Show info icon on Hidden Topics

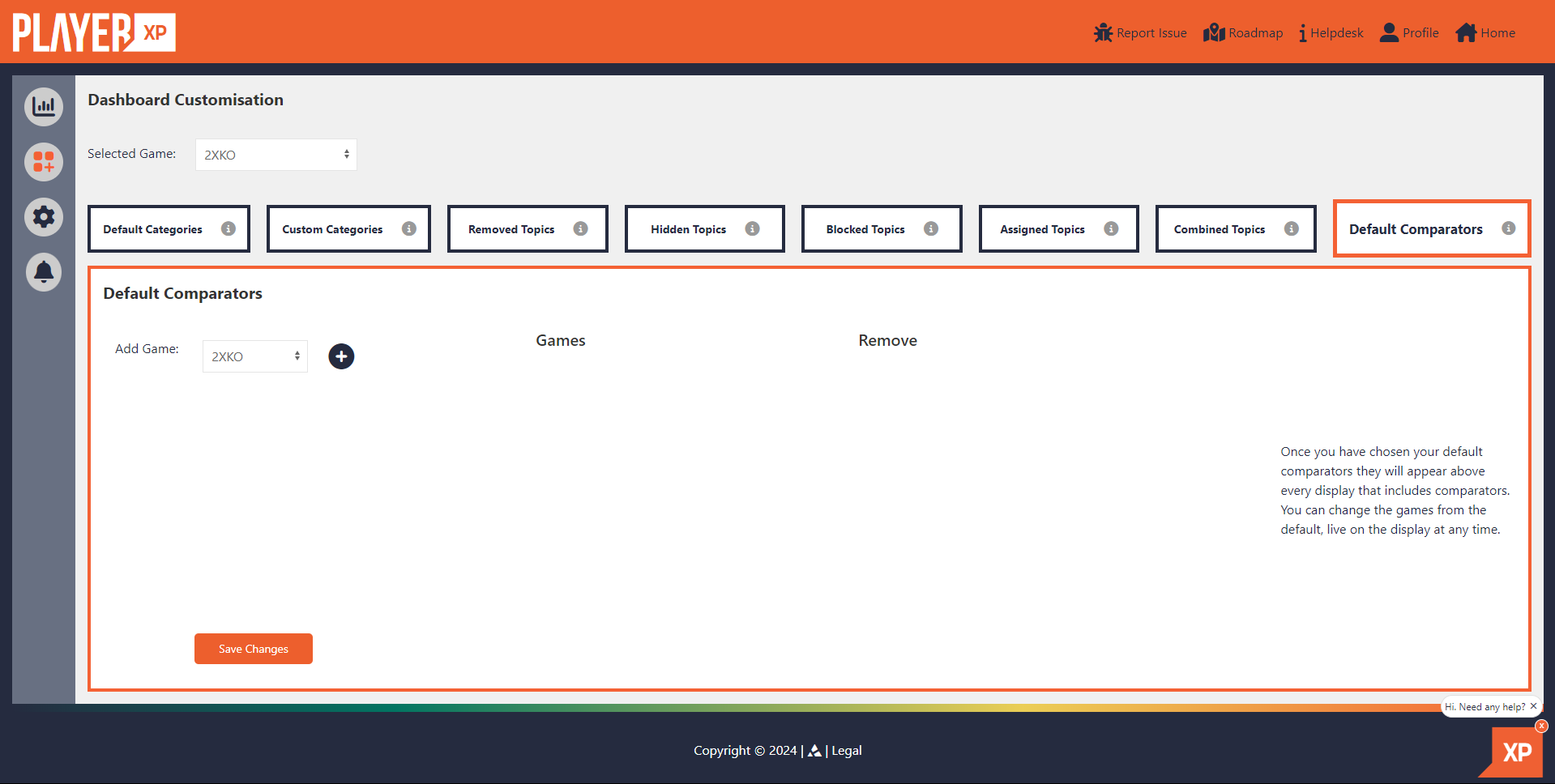(752, 228)
